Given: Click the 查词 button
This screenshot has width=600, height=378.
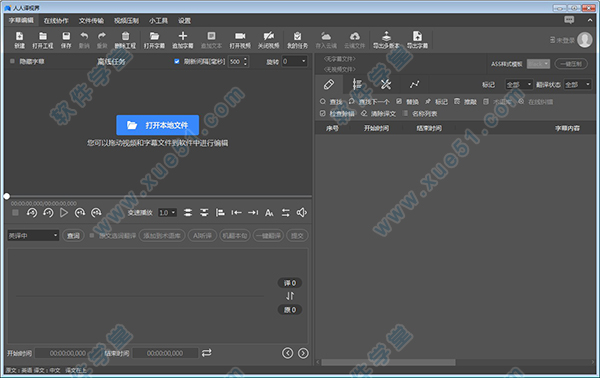Looking at the screenshot, I should [x=73, y=236].
